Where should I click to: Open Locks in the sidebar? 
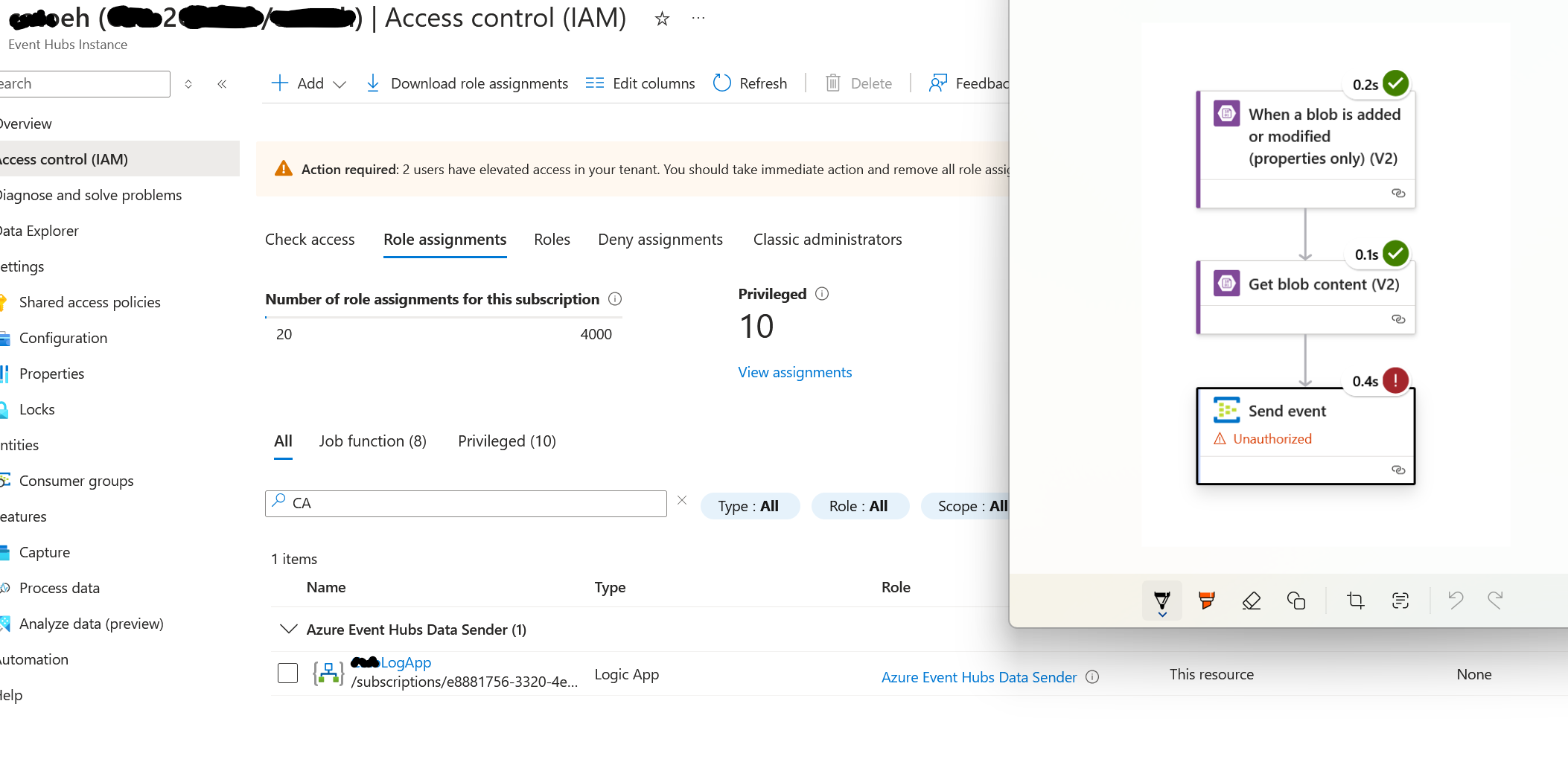tap(36, 409)
